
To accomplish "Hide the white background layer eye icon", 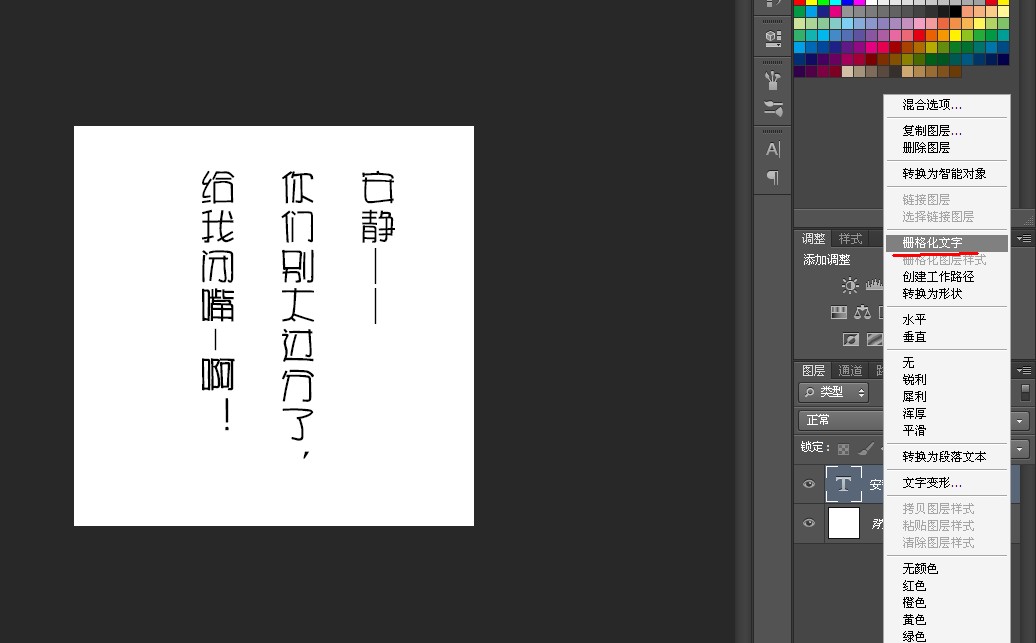I will tap(809, 523).
